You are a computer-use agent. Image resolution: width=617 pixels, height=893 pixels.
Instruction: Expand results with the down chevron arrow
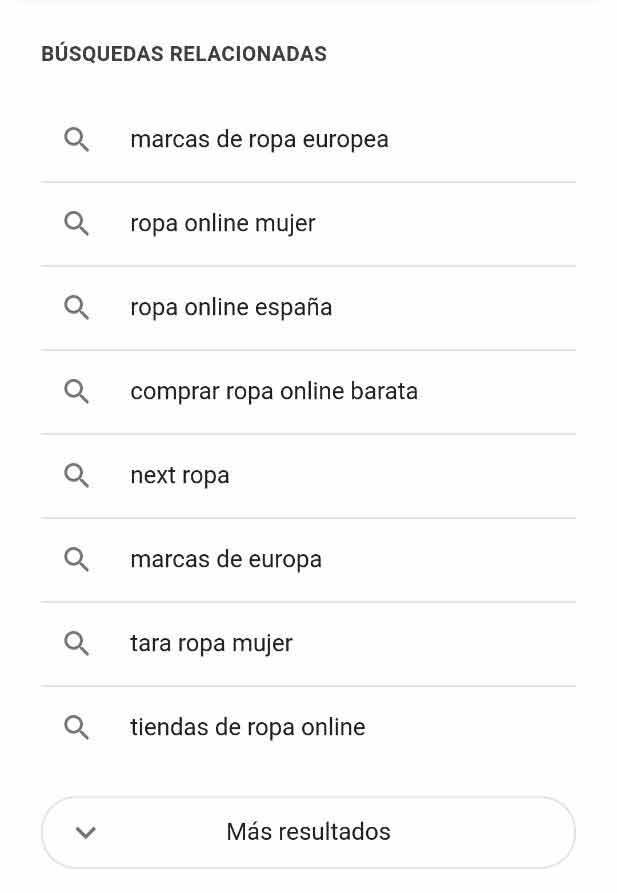86,832
